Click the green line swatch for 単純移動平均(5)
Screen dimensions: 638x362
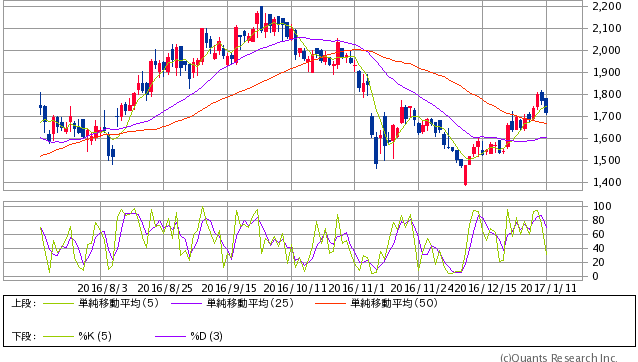coord(58,303)
